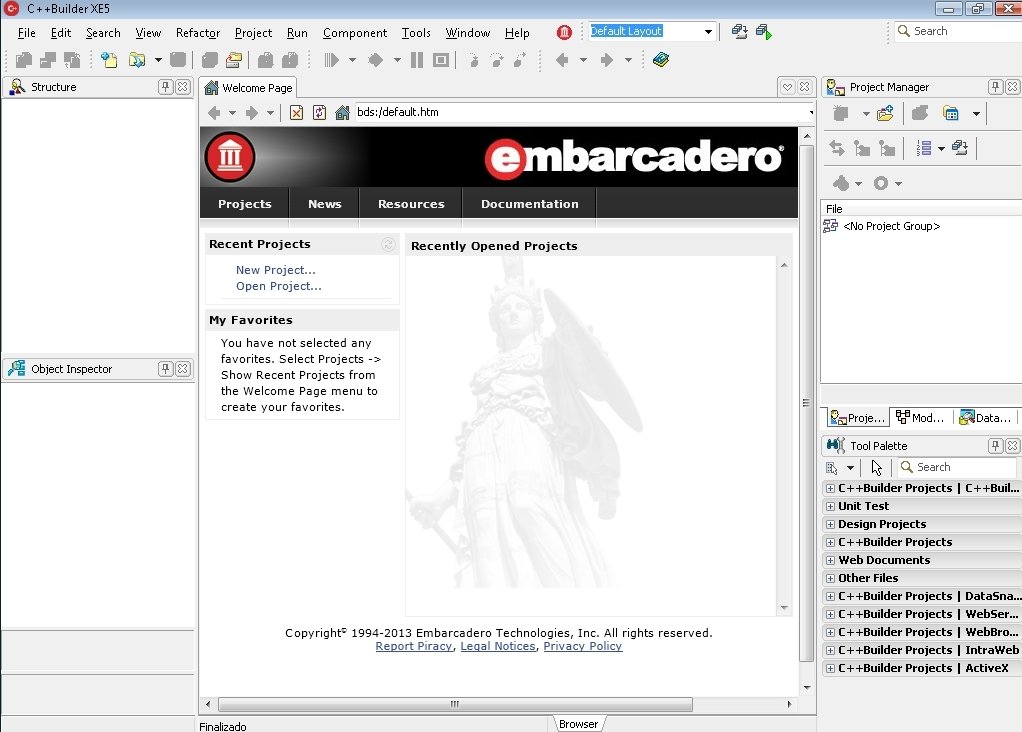Open the Help contents book icon

click(661, 60)
